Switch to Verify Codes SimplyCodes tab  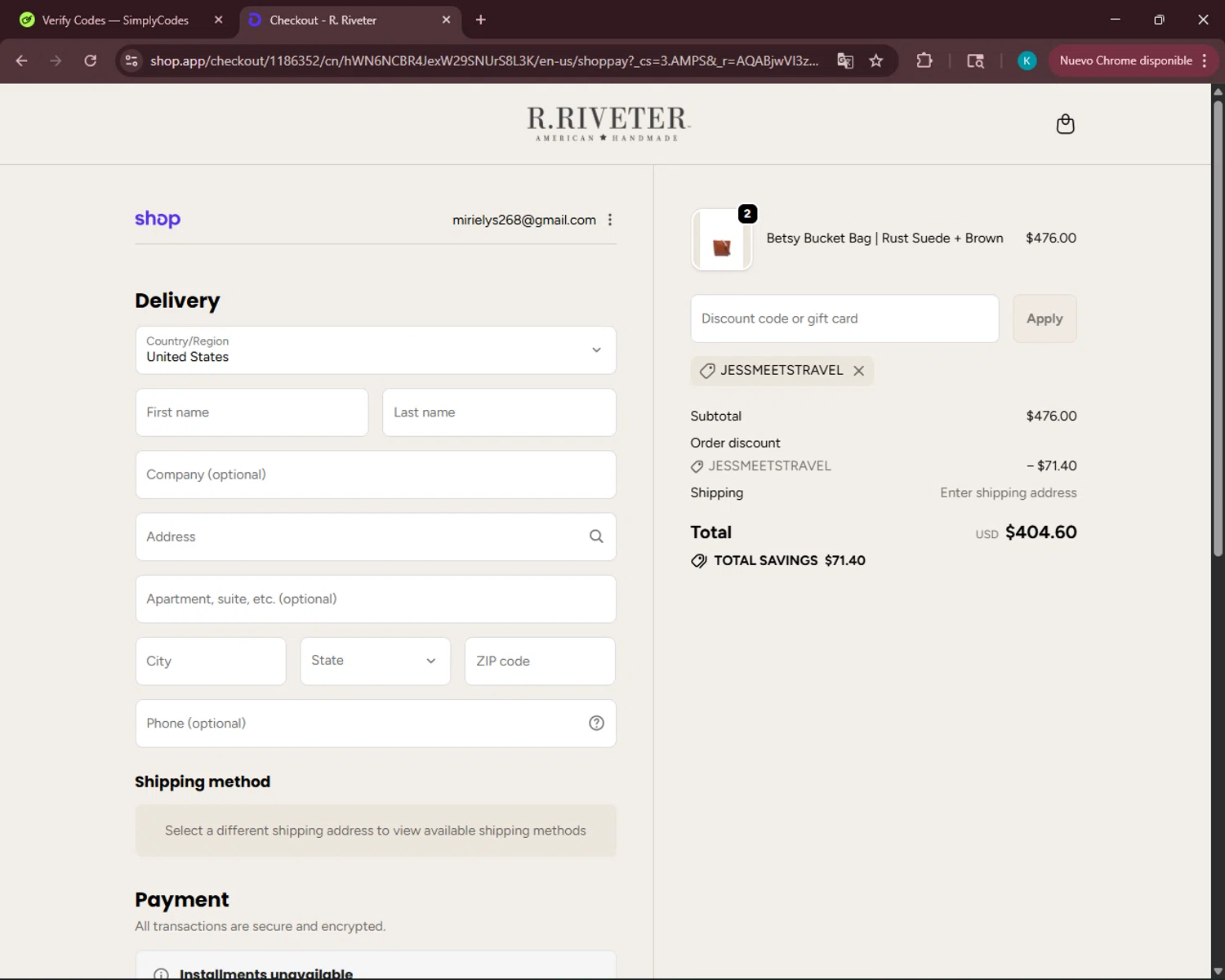point(115,20)
